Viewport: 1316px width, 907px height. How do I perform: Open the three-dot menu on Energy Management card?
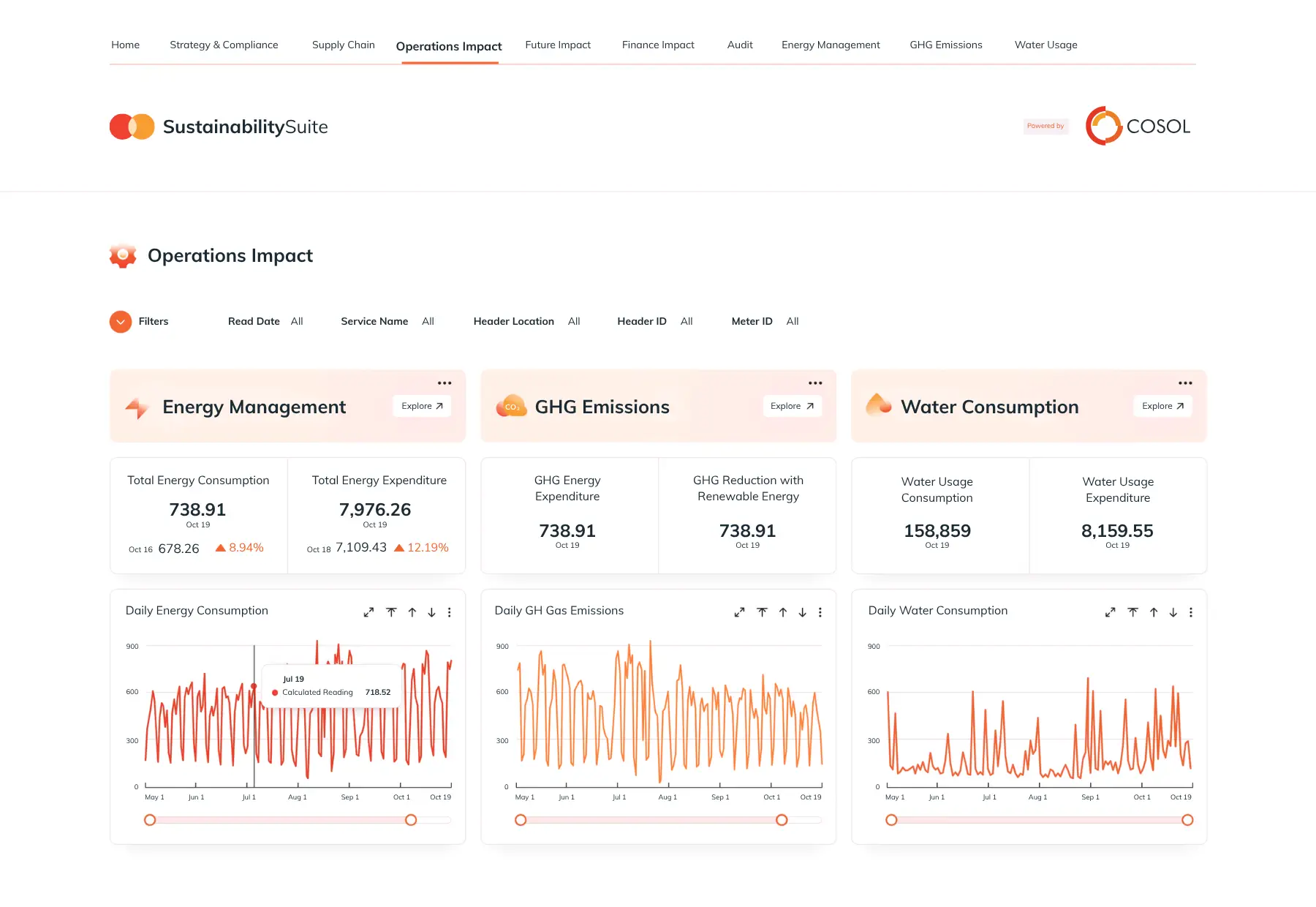pyautogui.click(x=445, y=383)
